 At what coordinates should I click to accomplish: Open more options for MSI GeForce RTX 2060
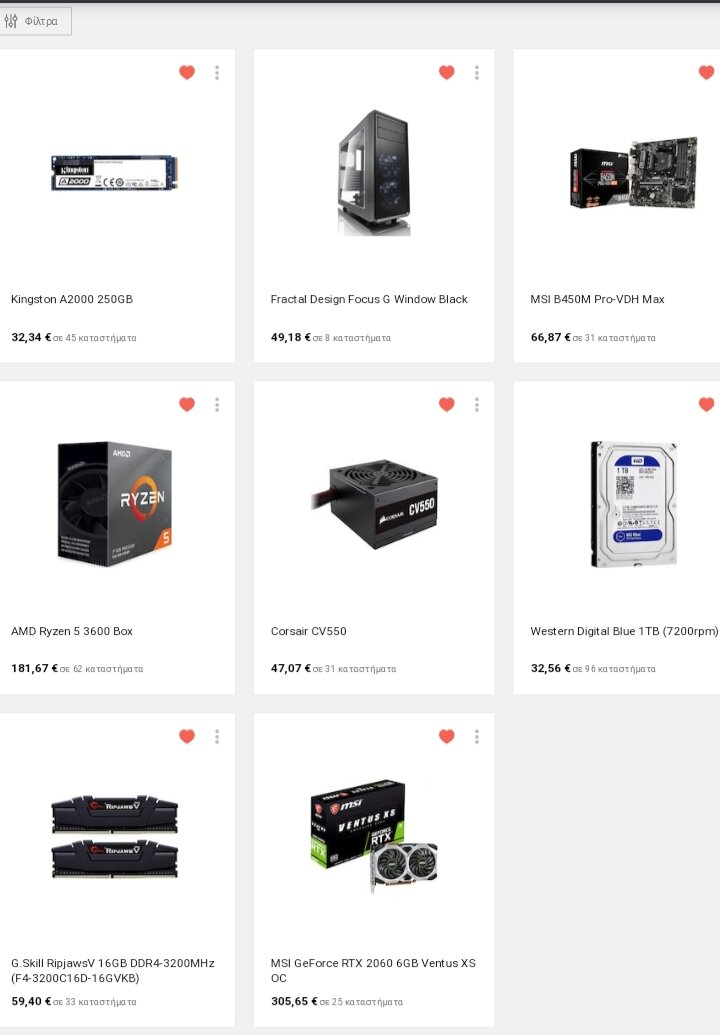477,737
